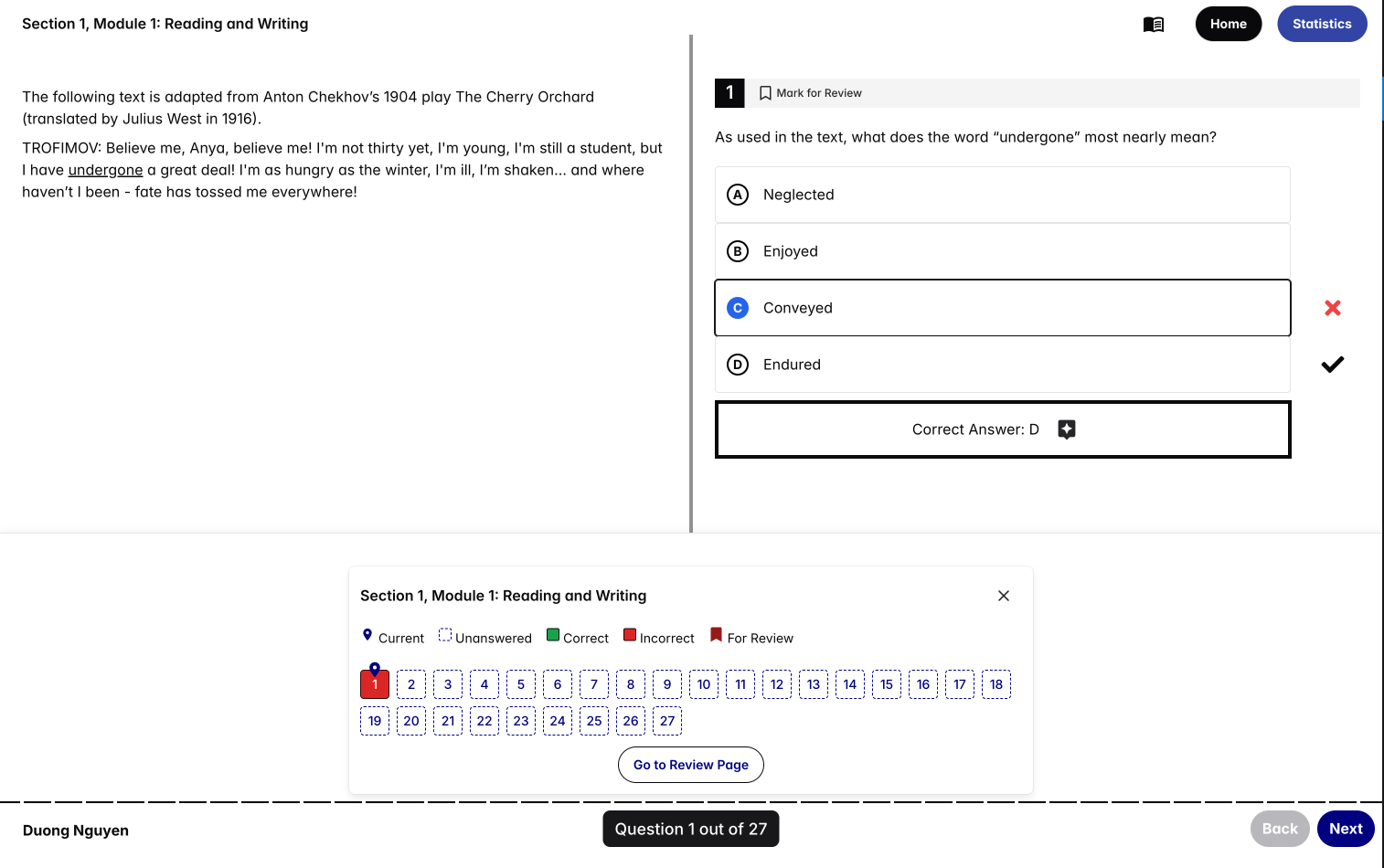
Task: Open the Statistics page
Action: [x=1322, y=24]
